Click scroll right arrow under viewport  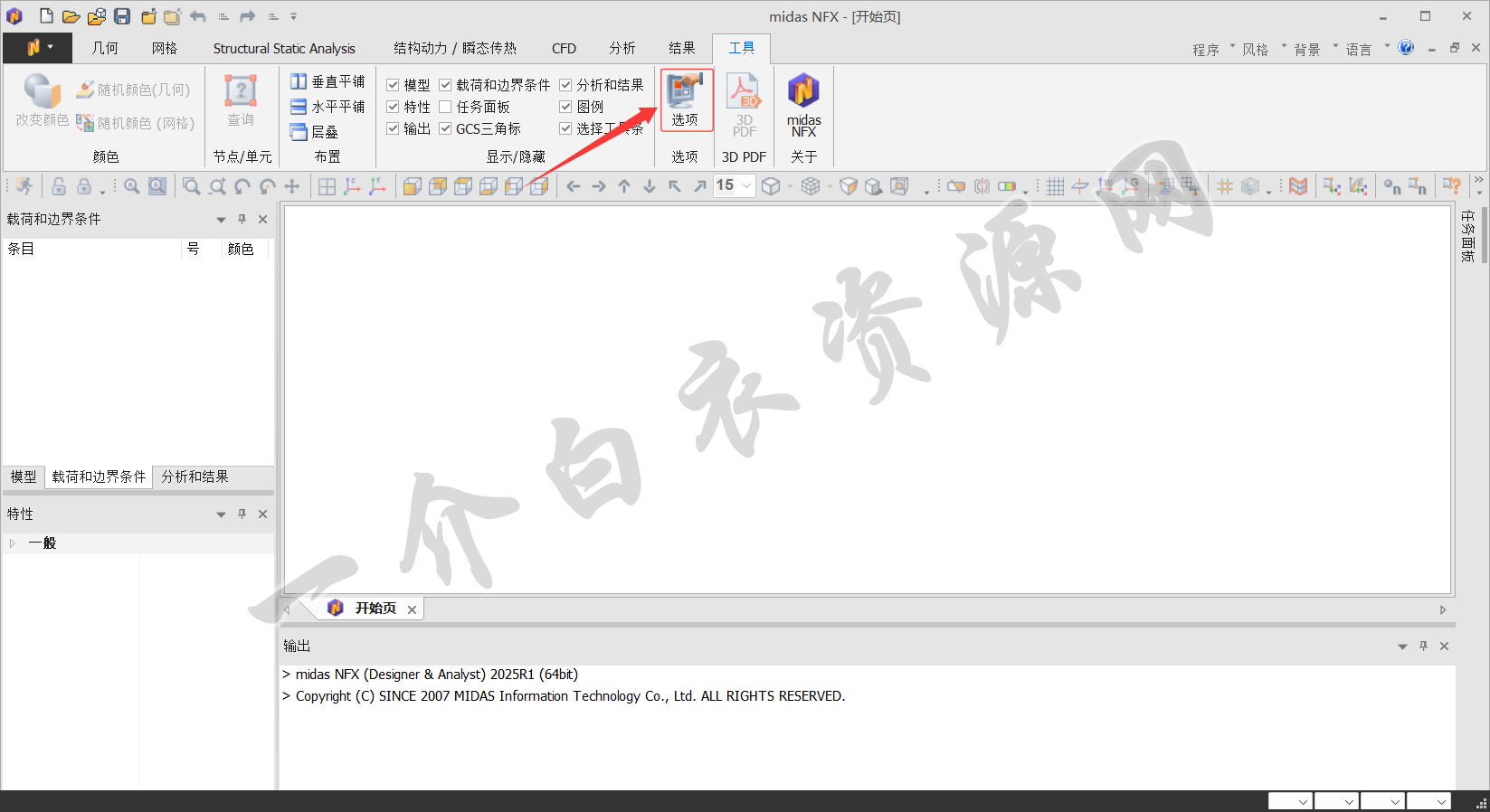[x=1443, y=610]
